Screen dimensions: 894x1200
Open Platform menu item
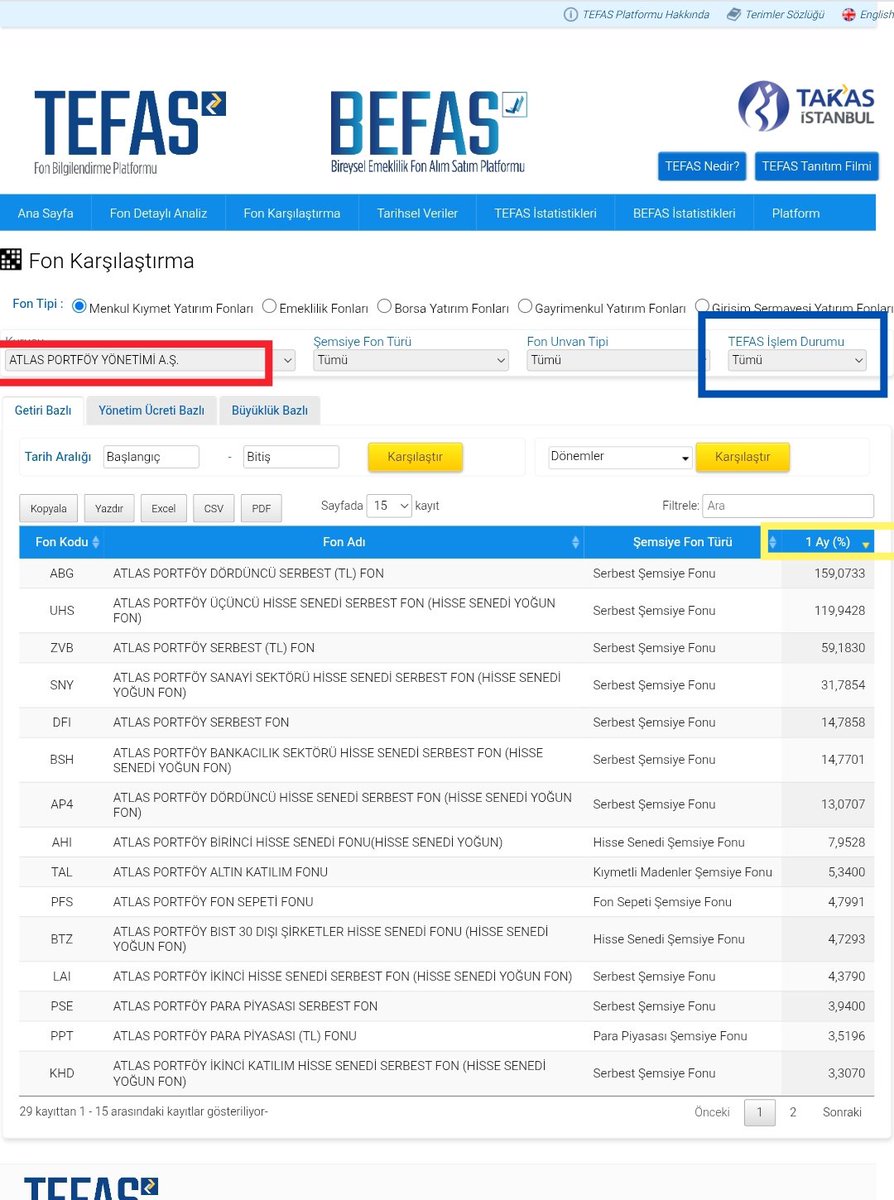(796, 213)
